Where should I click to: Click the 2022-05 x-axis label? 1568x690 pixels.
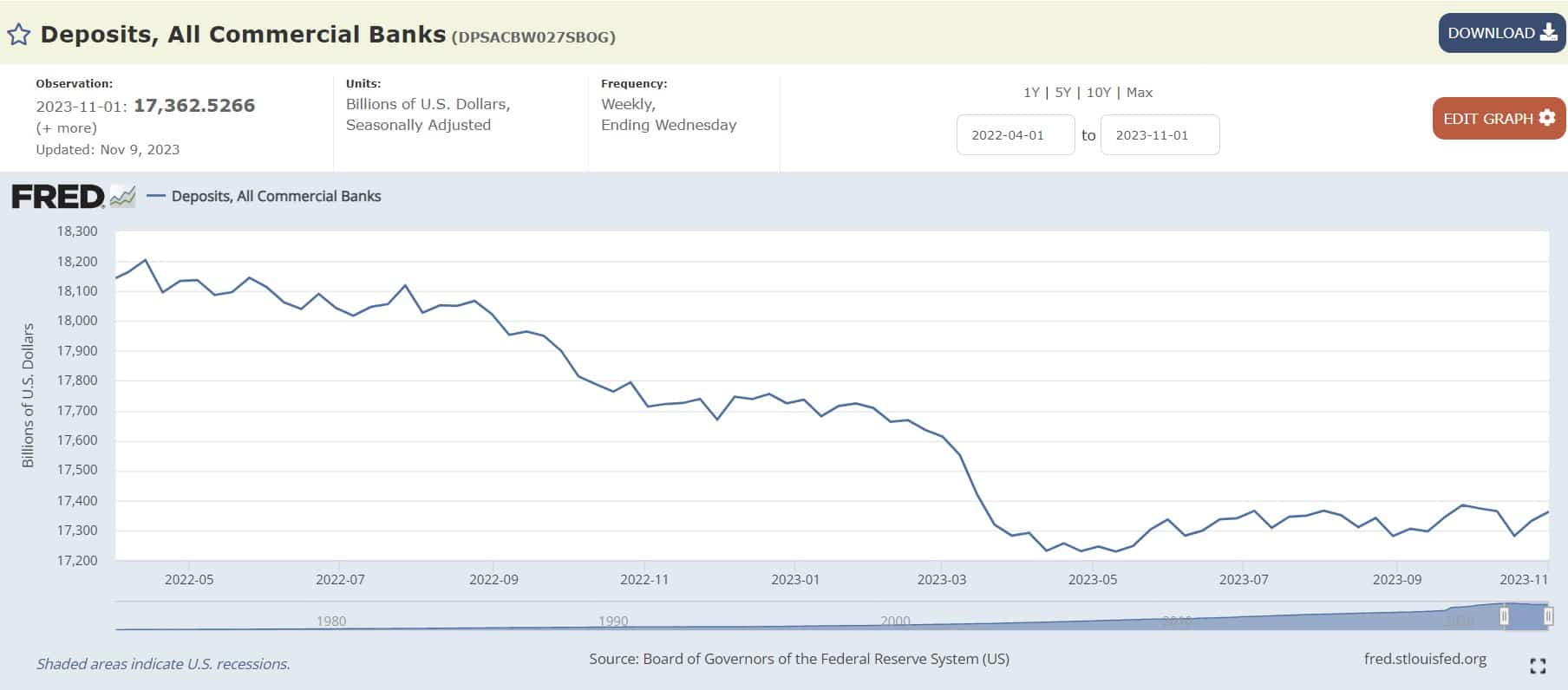(x=189, y=579)
